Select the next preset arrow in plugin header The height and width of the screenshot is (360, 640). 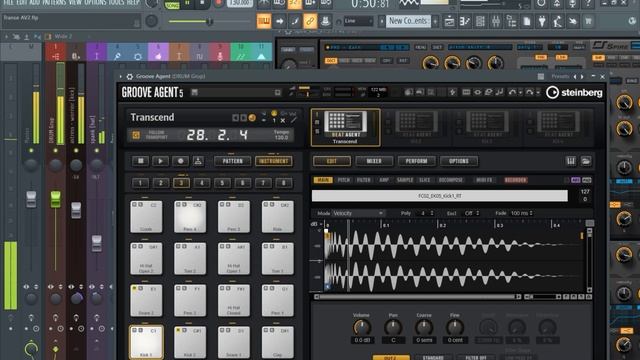click(582, 76)
